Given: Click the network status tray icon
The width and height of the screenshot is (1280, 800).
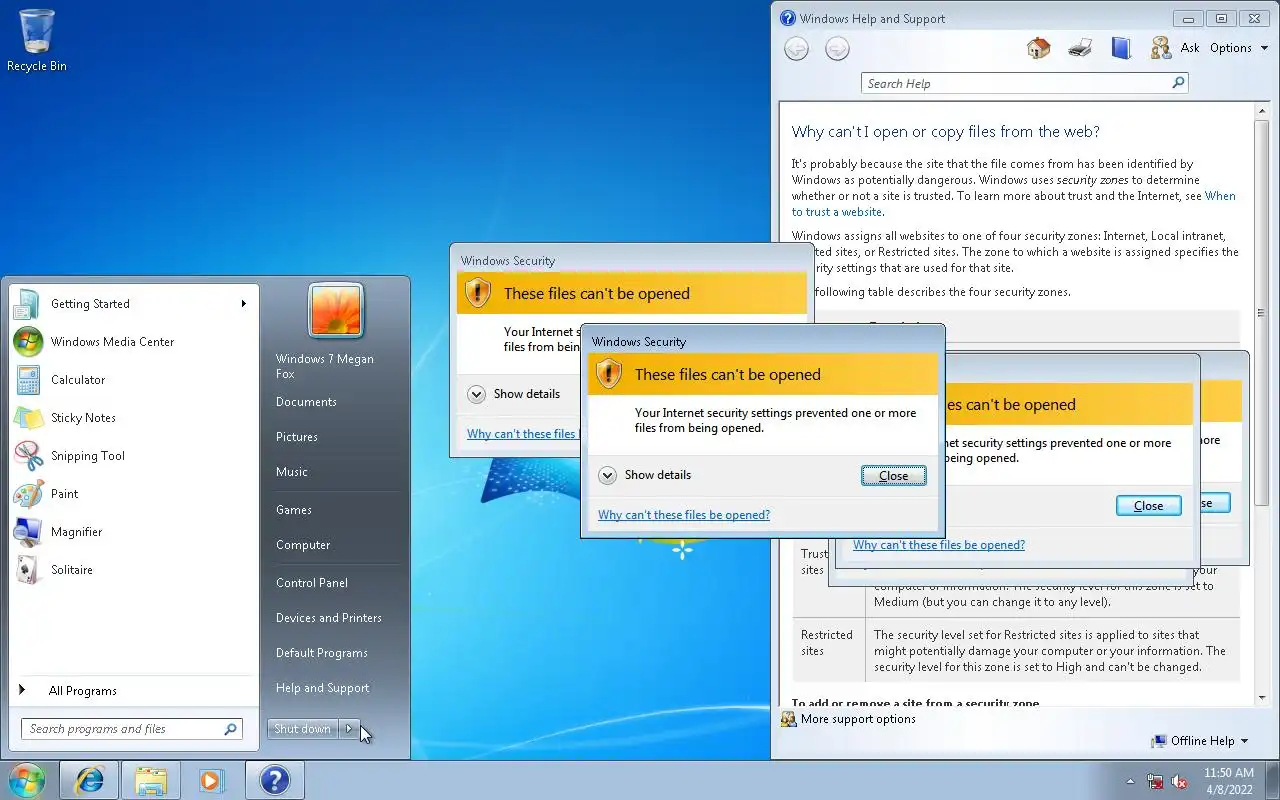Looking at the screenshot, I should [x=1155, y=781].
